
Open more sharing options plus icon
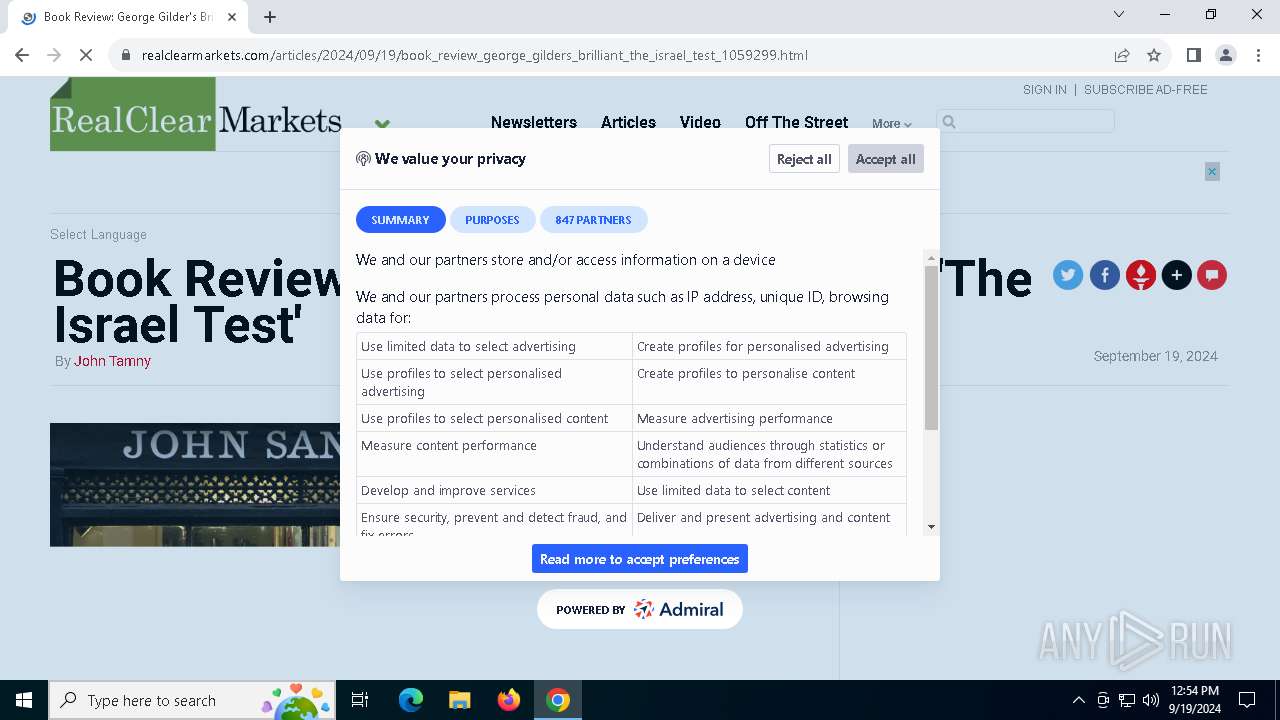tap(1177, 275)
